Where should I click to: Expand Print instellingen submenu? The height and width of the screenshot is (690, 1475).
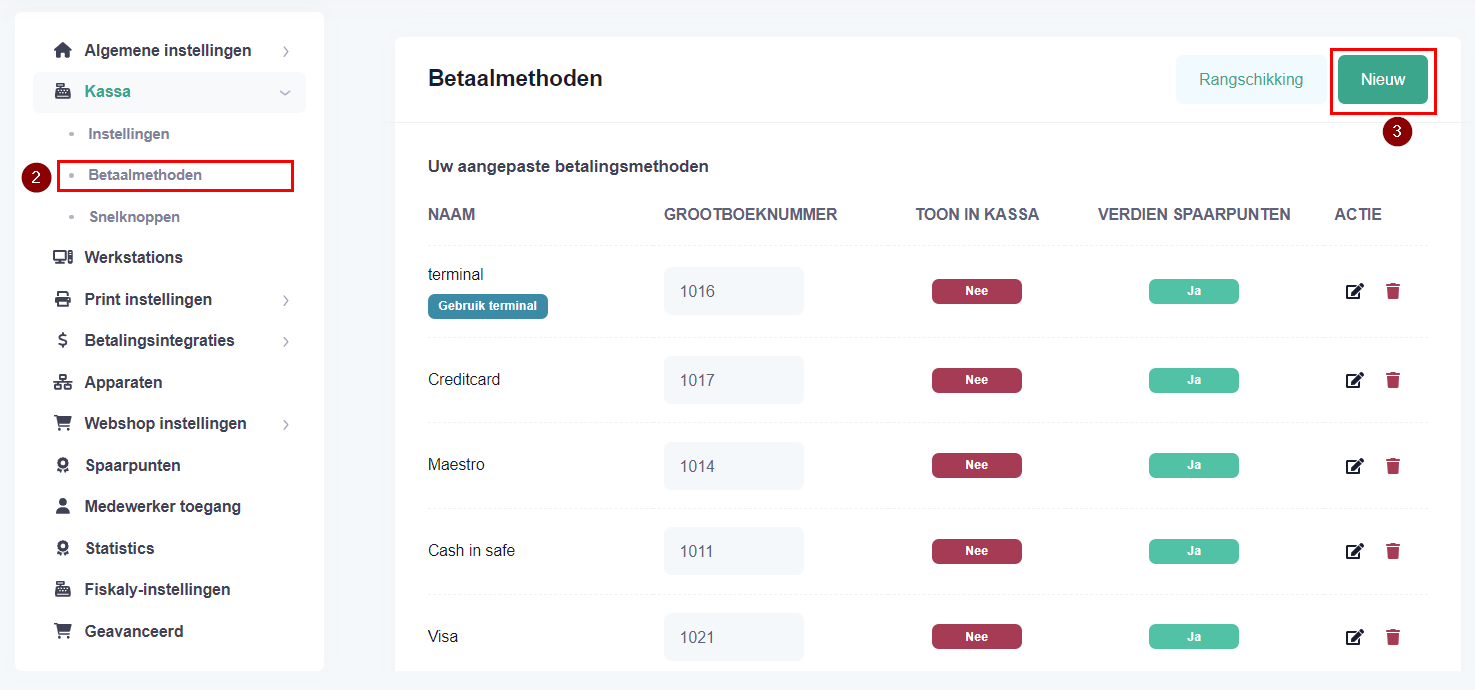pos(286,300)
